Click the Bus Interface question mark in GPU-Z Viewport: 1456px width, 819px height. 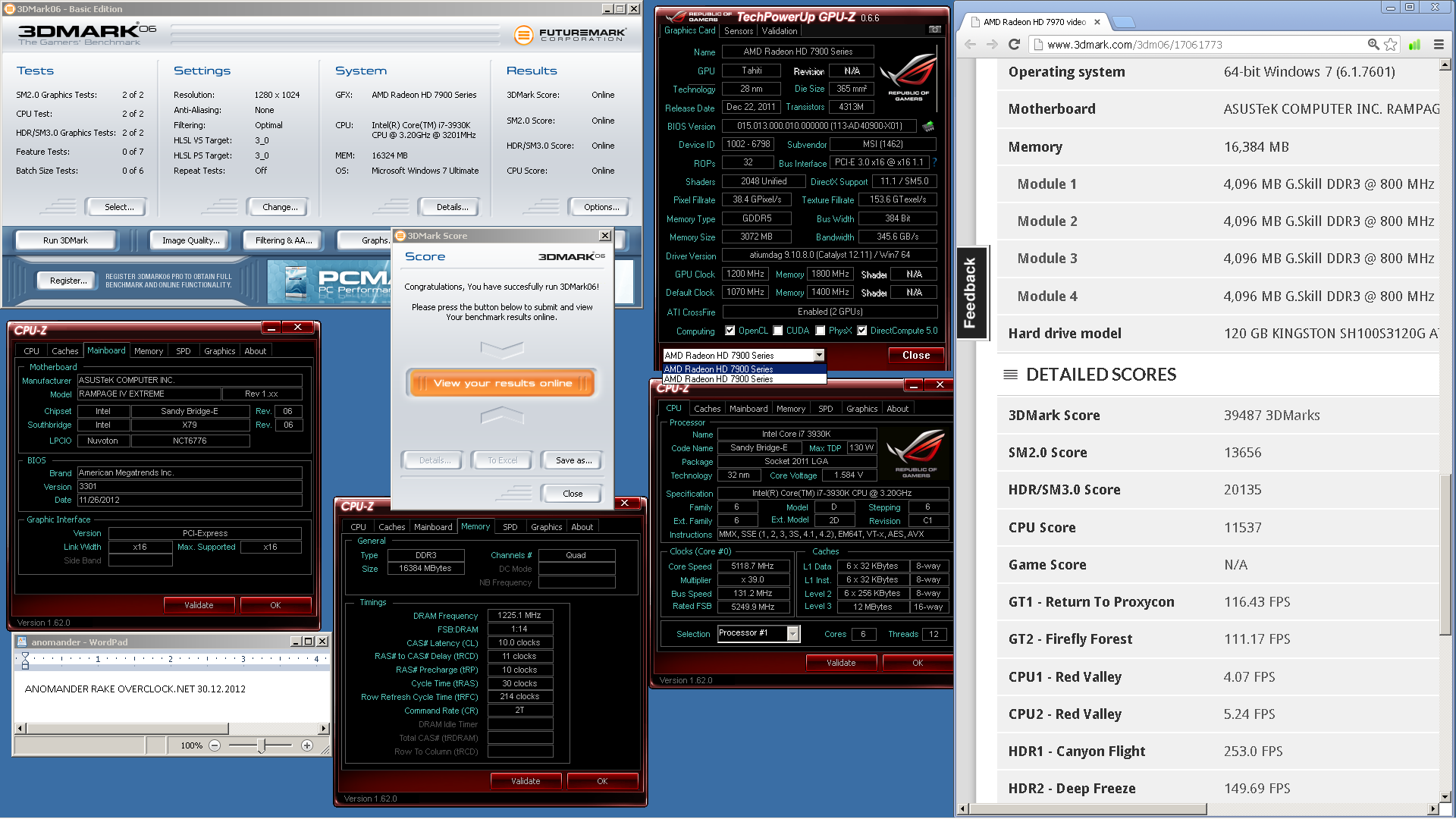pos(934,162)
